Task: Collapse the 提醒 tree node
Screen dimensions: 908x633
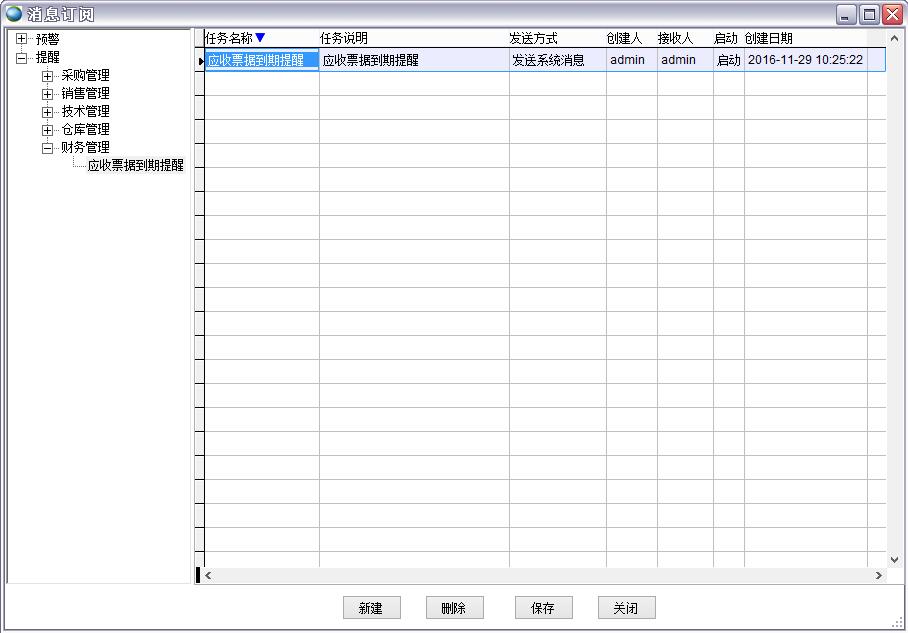Action: [x=22, y=58]
